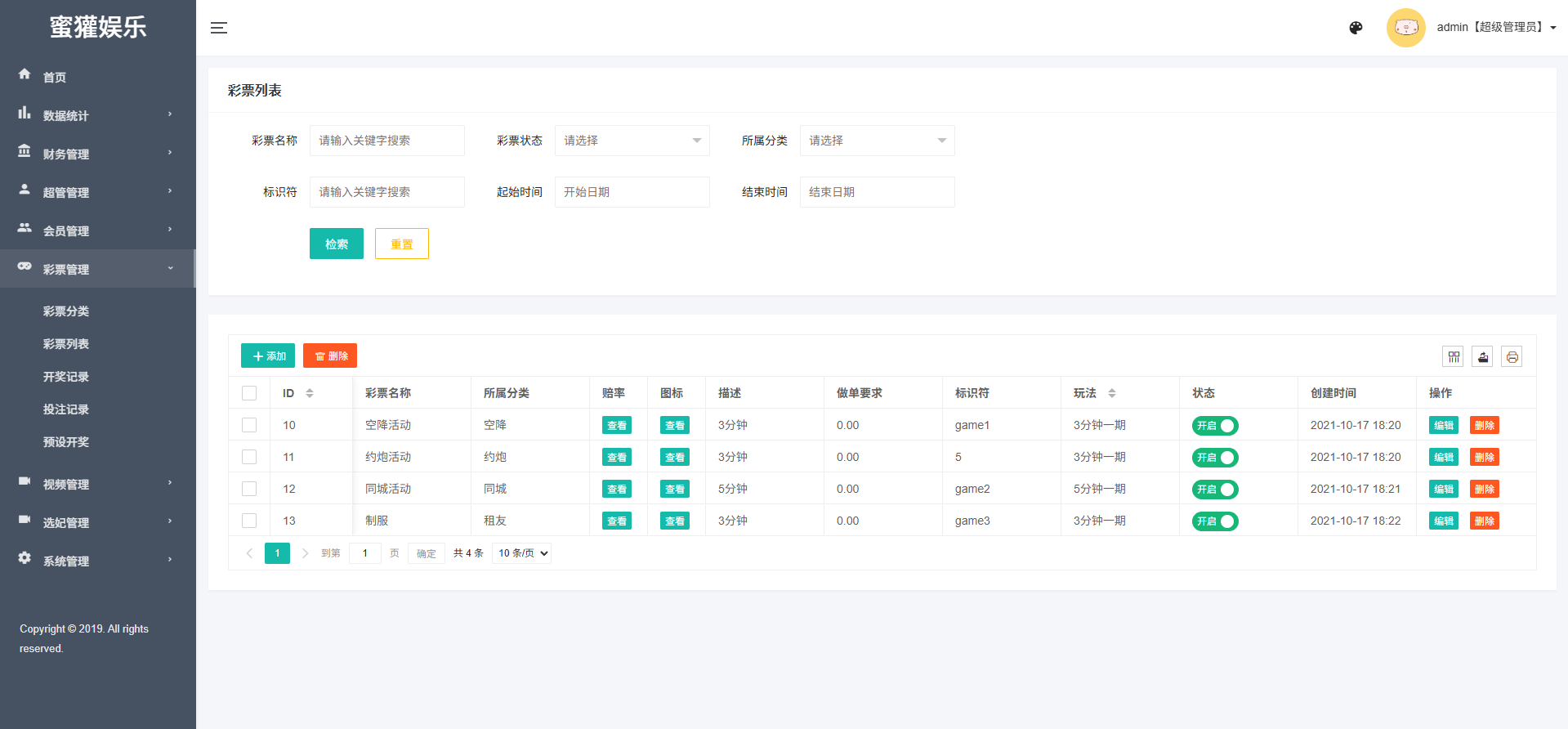Expand the 会员管理 menu chevron

coord(170,229)
